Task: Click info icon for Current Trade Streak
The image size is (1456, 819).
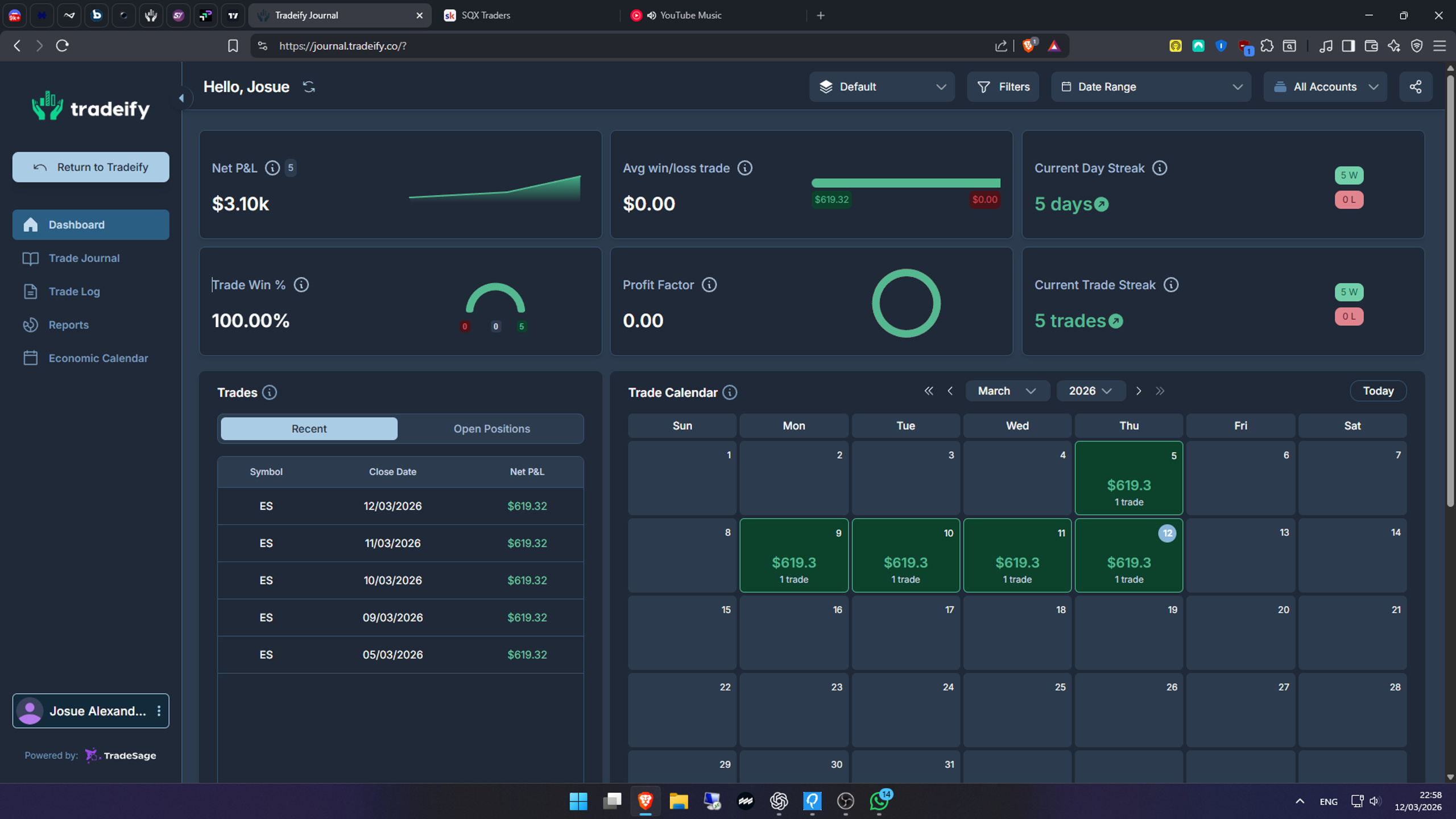Action: pyautogui.click(x=1170, y=284)
